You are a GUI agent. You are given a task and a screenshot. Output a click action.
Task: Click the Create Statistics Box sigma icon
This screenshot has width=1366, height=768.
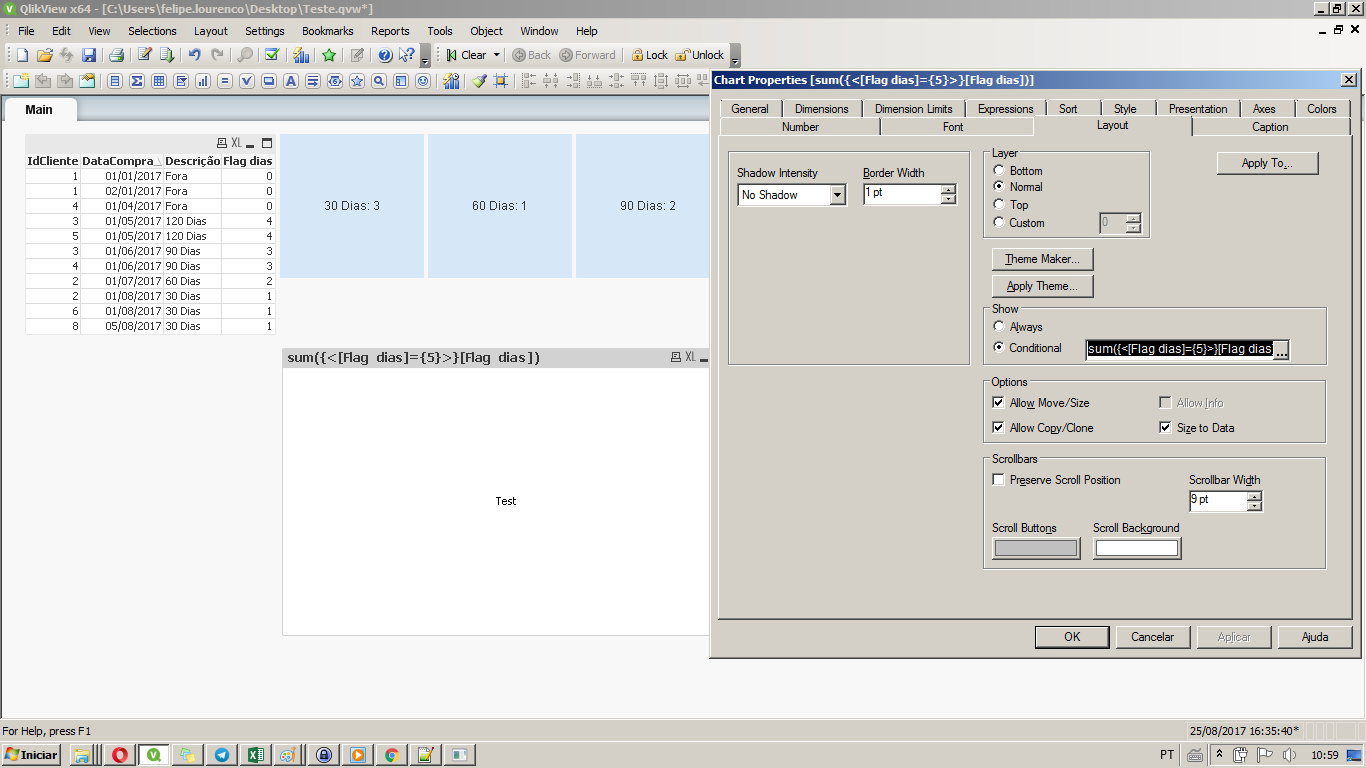click(x=137, y=81)
